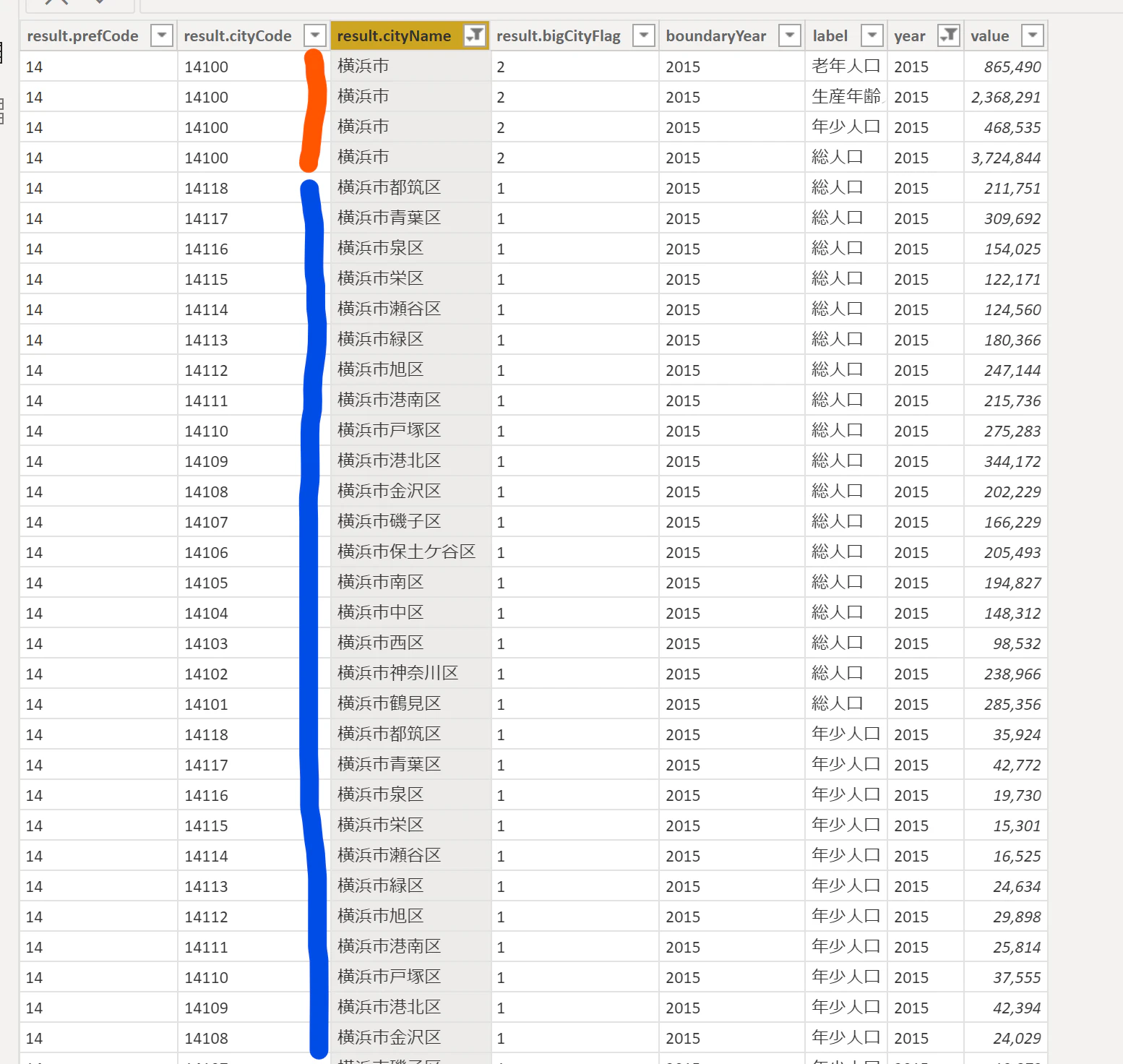
Task: Click 横浜市神奈川区 city name cell
Action: [410, 674]
